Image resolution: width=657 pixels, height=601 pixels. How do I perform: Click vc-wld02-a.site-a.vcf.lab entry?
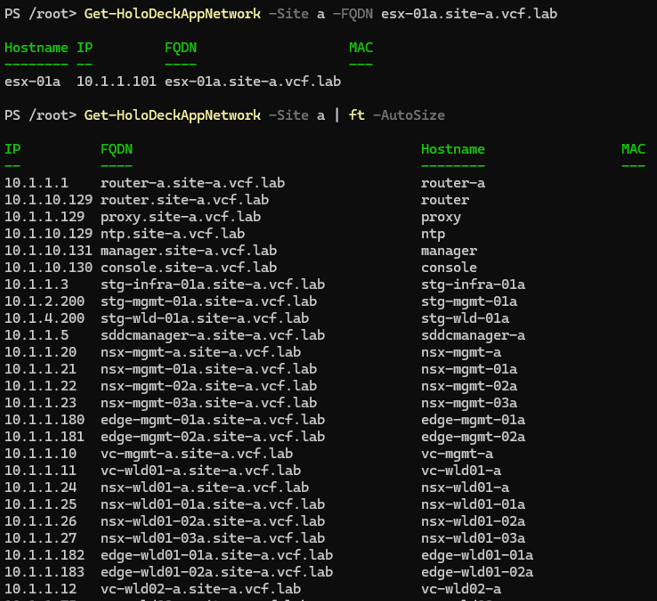pyautogui.click(x=201, y=589)
